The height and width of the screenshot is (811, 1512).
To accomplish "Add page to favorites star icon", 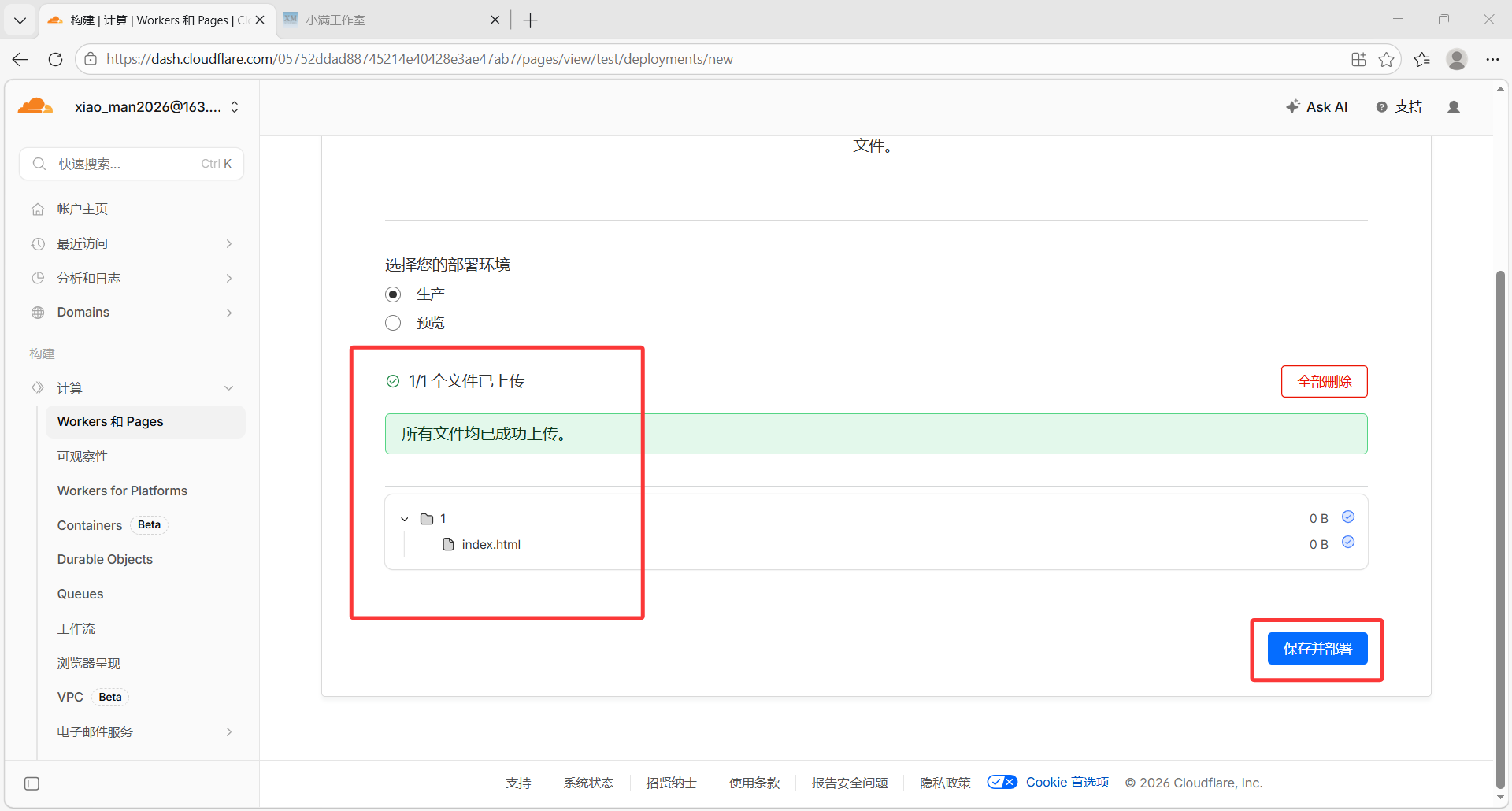I will pos(1386,59).
